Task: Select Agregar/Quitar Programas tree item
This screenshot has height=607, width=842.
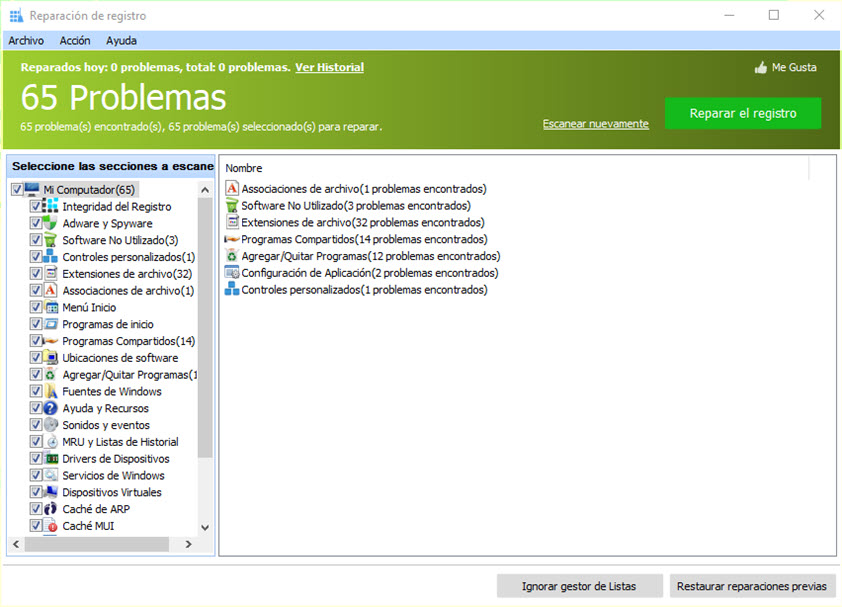Action: [x=129, y=374]
